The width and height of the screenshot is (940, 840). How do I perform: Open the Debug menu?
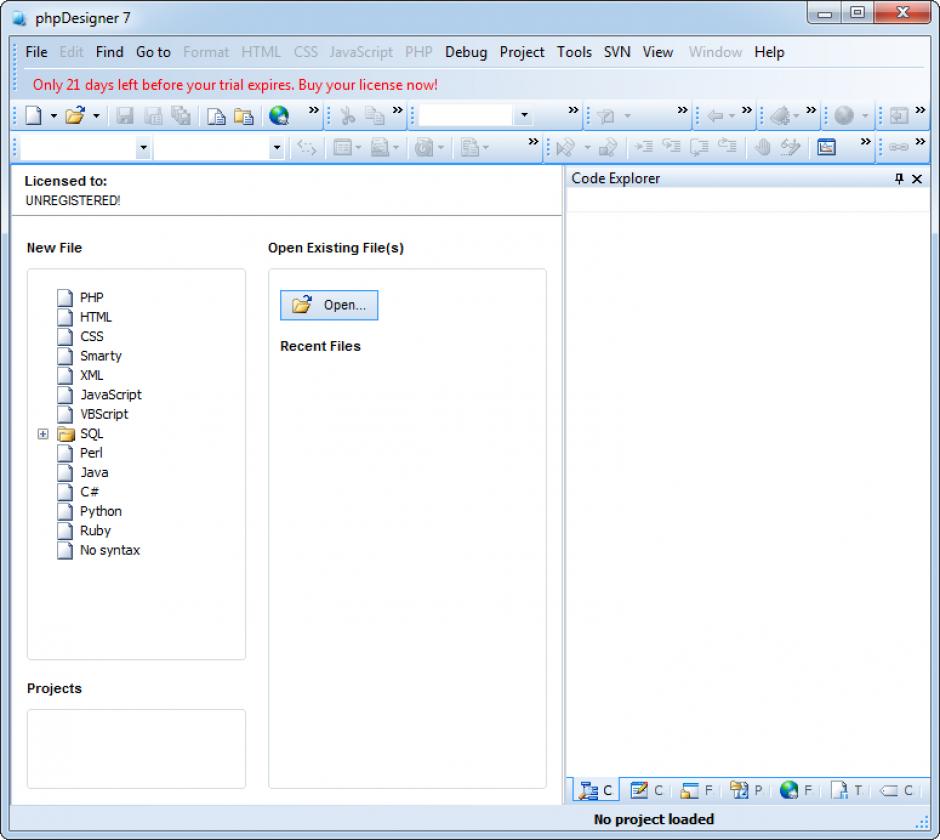coord(466,52)
